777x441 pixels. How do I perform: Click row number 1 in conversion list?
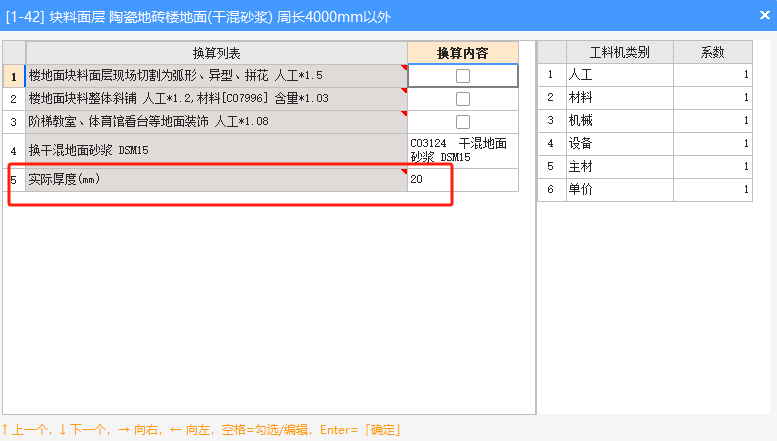pos(14,76)
